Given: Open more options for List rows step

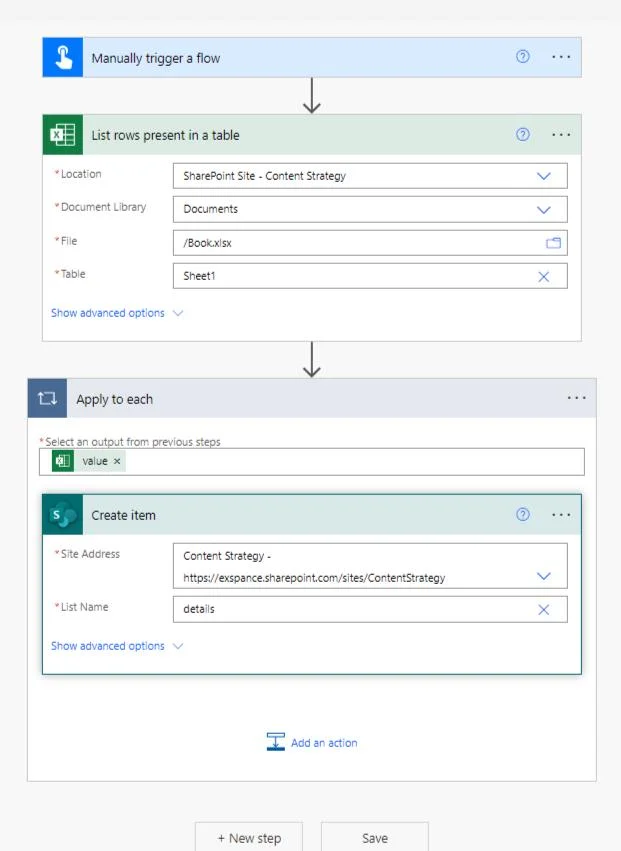Looking at the screenshot, I should point(561,135).
